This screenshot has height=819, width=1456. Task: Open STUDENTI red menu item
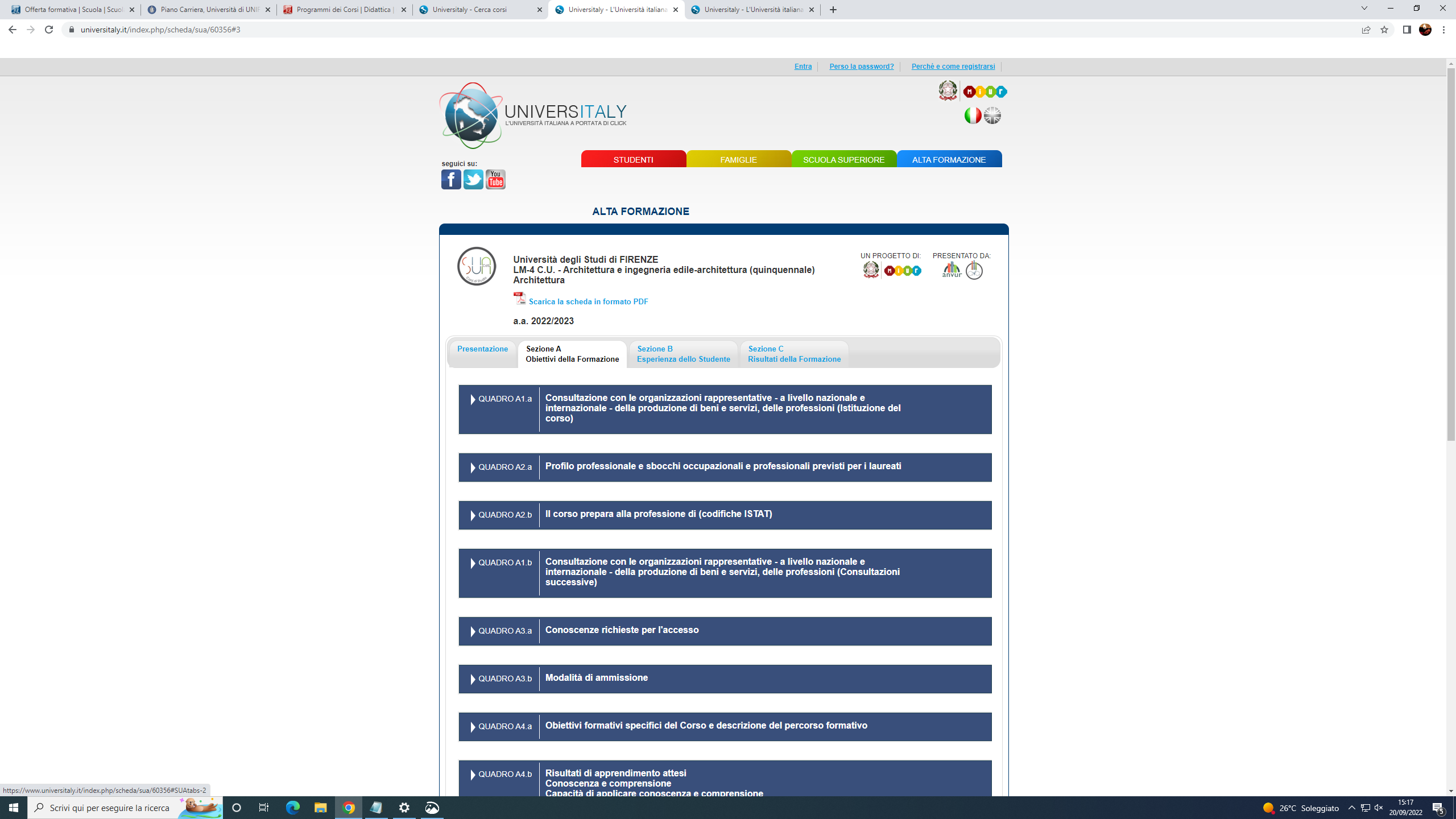(634, 159)
